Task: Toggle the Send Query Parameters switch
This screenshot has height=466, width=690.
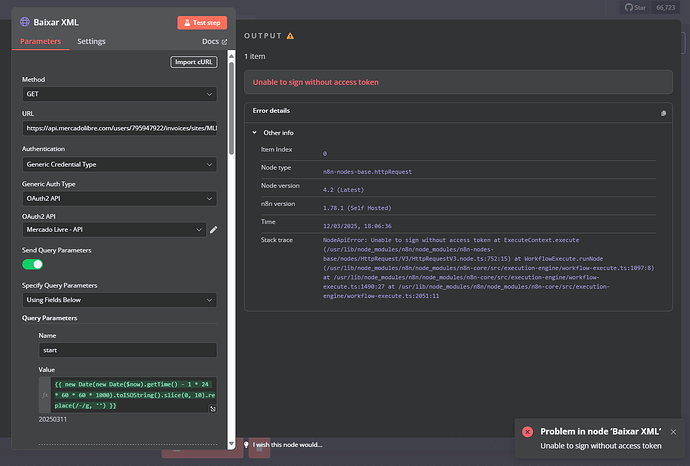Action: 33,264
